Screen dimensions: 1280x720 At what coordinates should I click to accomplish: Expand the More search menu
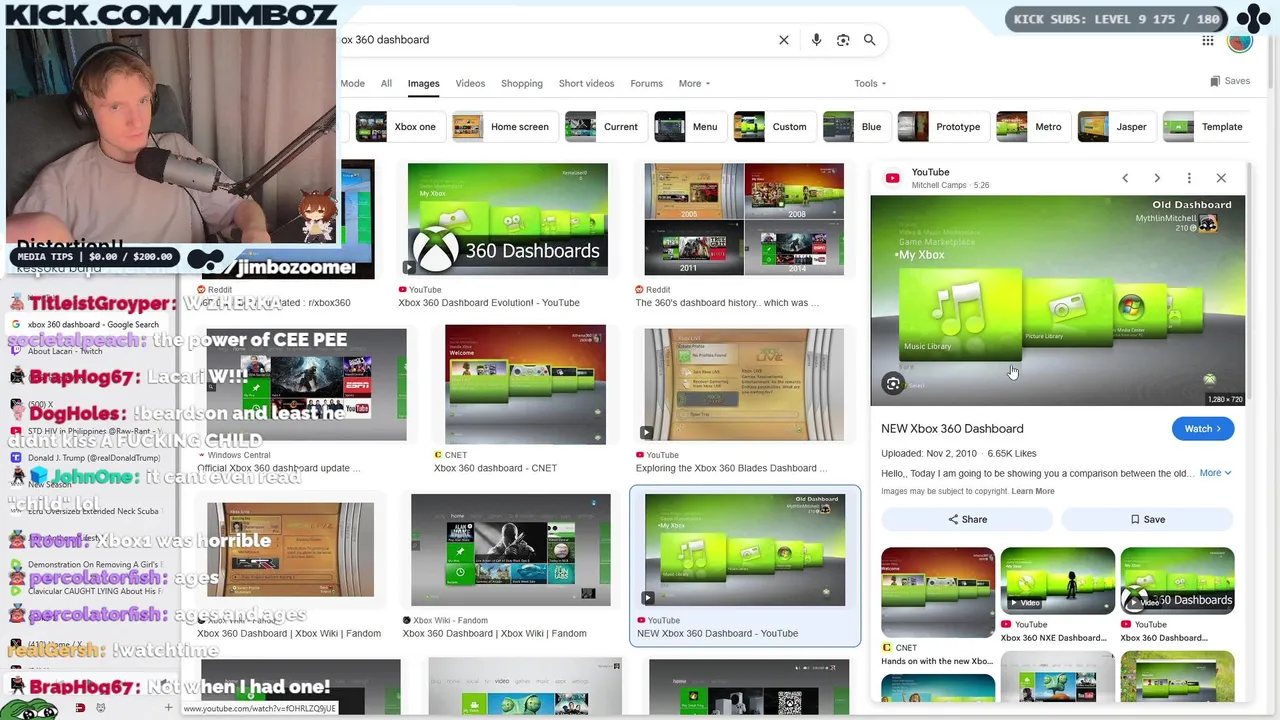click(695, 84)
